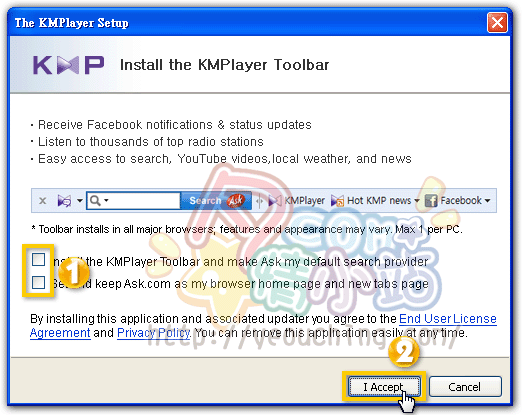Click the 'Easy access to search' bullet text
Screen dimensions: 522x415
[x=225, y=159]
